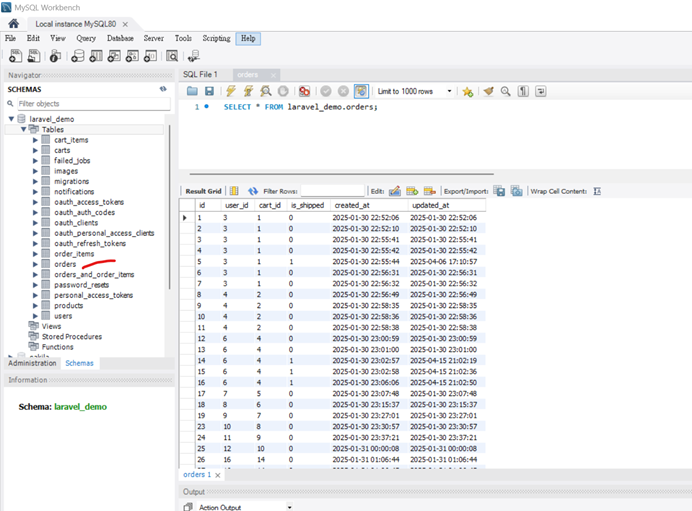Select the Stored Procedures folder
The height and width of the screenshot is (511, 692).
pos(71,337)
